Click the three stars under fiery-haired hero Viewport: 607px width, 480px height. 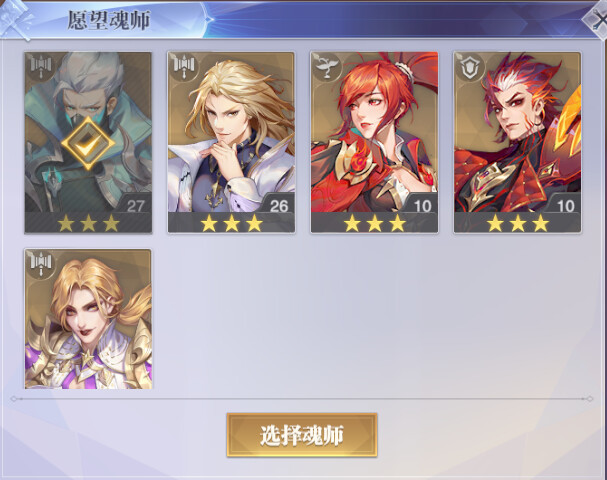click(518, 223)
